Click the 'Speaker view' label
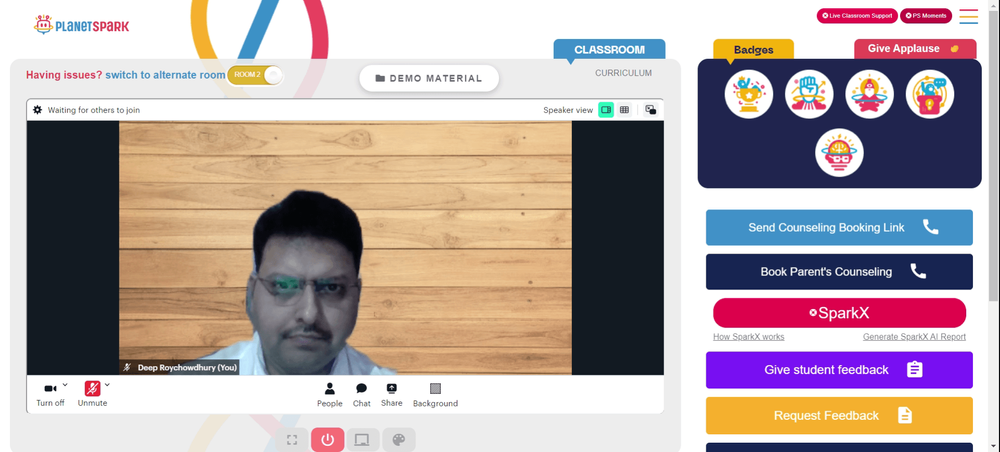The image size is (1000, 452). click(568, 110)
